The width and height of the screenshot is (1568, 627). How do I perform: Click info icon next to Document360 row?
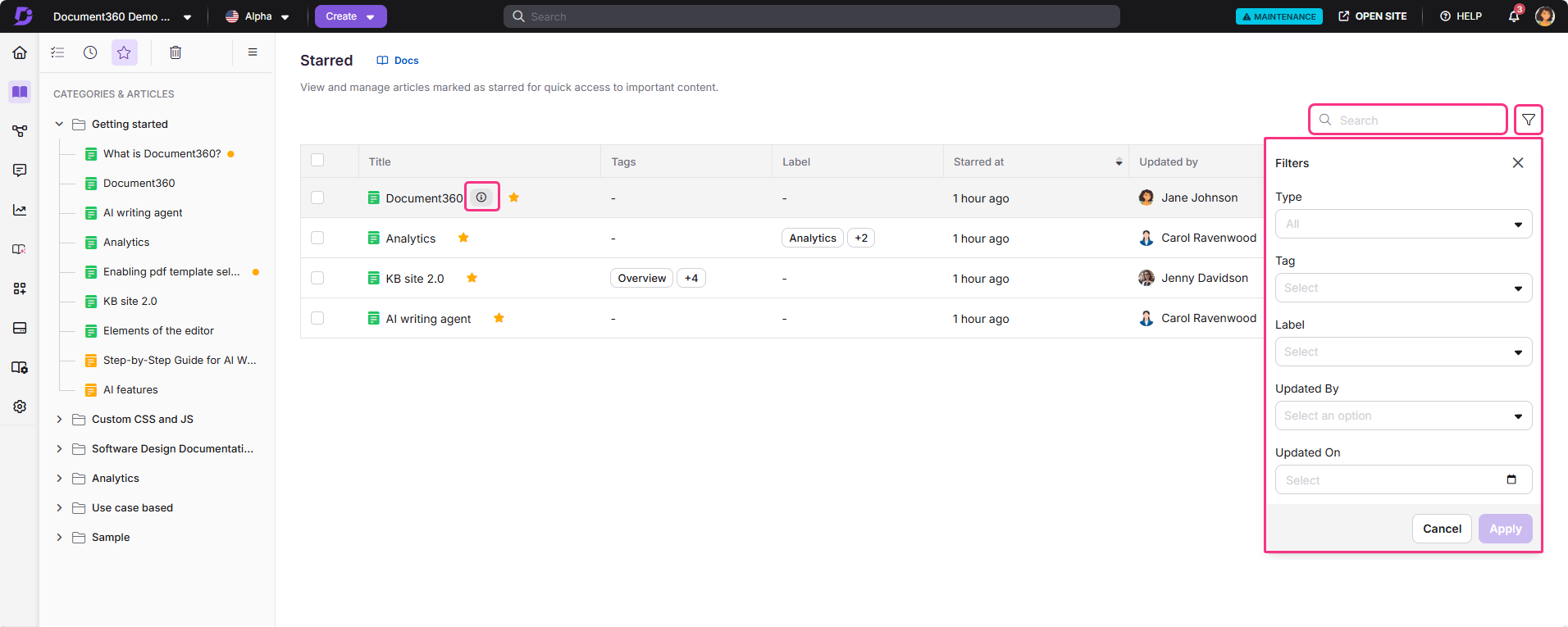coord(481,198)
